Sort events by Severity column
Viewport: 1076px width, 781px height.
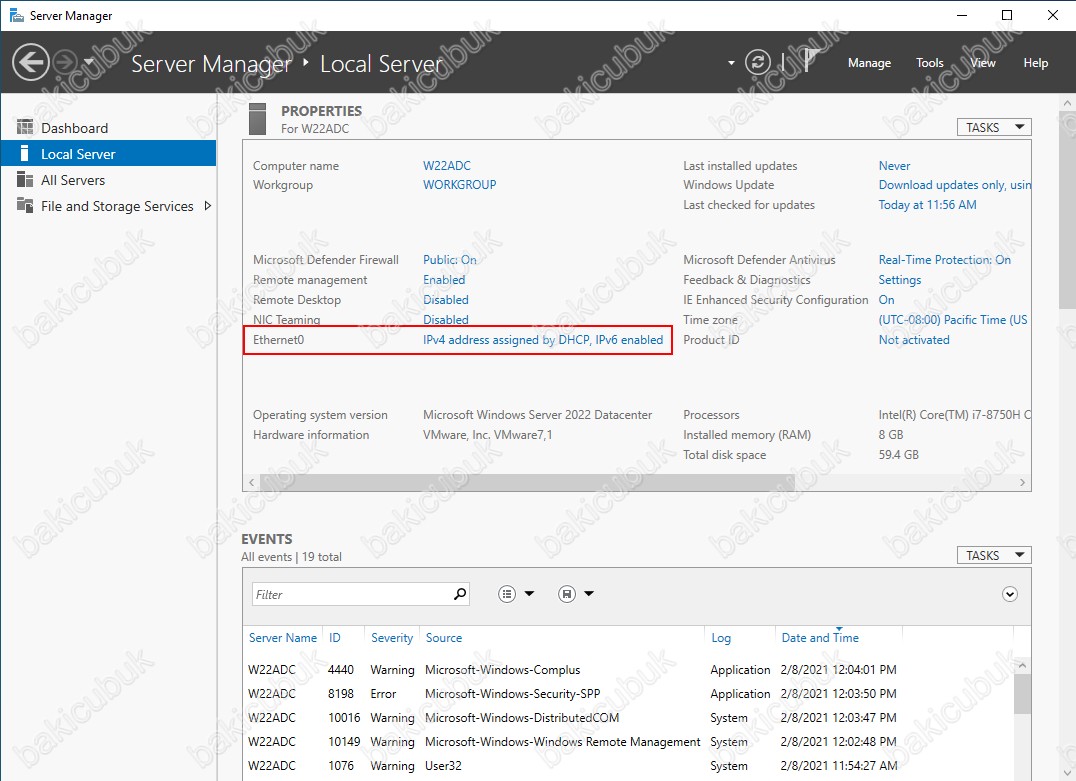[x=392, y=638]
